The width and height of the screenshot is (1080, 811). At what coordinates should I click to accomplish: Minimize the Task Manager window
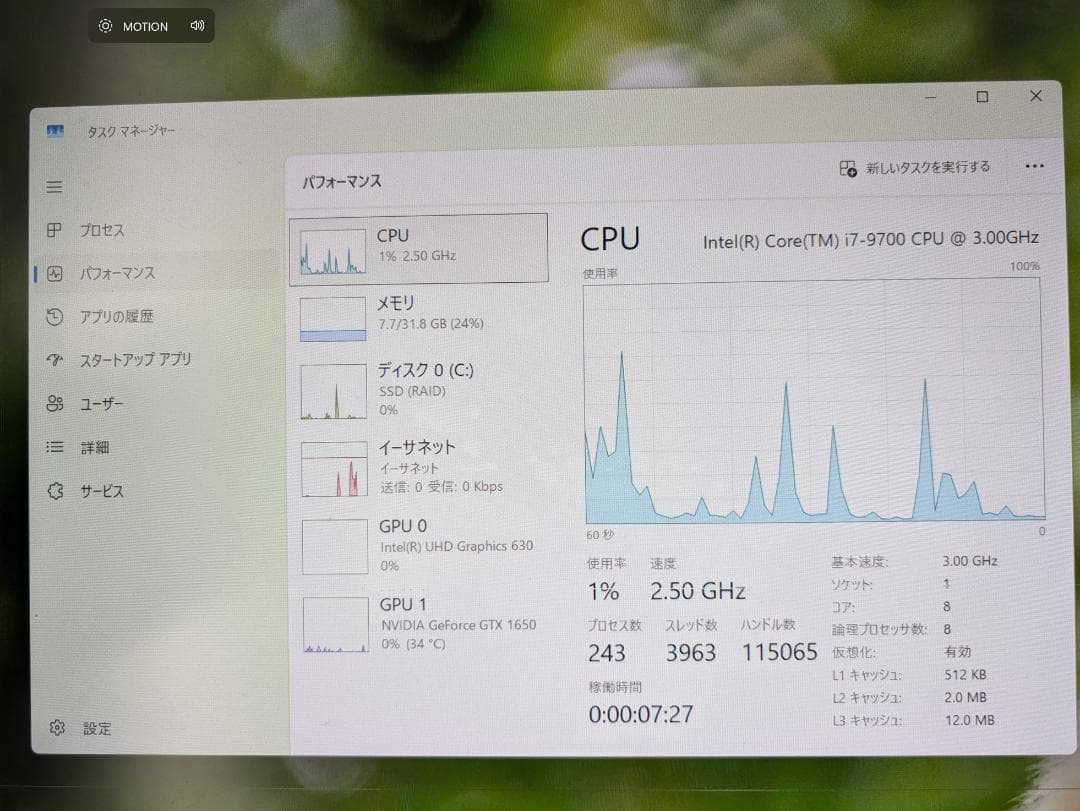click(930, 98)
